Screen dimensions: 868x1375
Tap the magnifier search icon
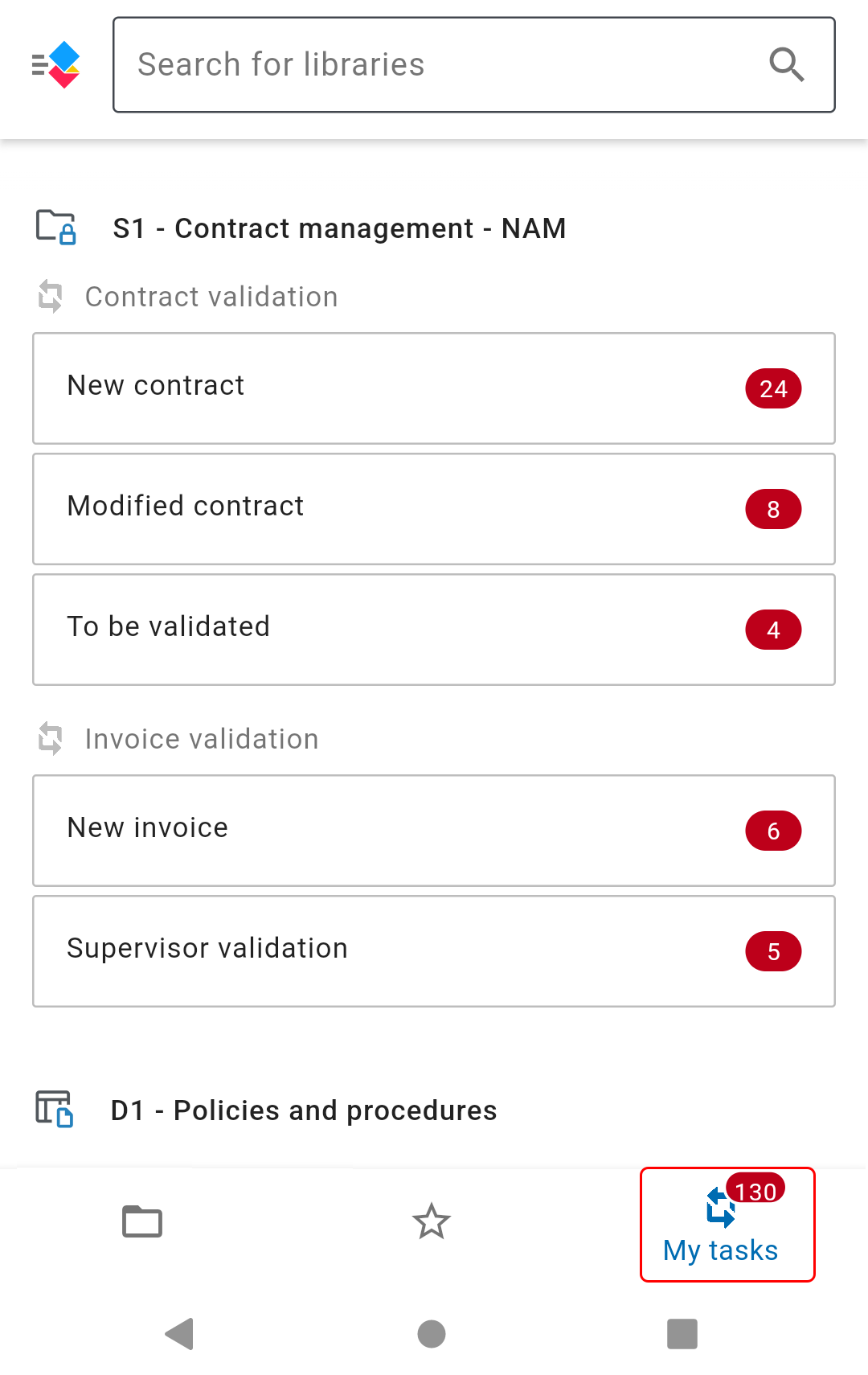coord(786,64)
